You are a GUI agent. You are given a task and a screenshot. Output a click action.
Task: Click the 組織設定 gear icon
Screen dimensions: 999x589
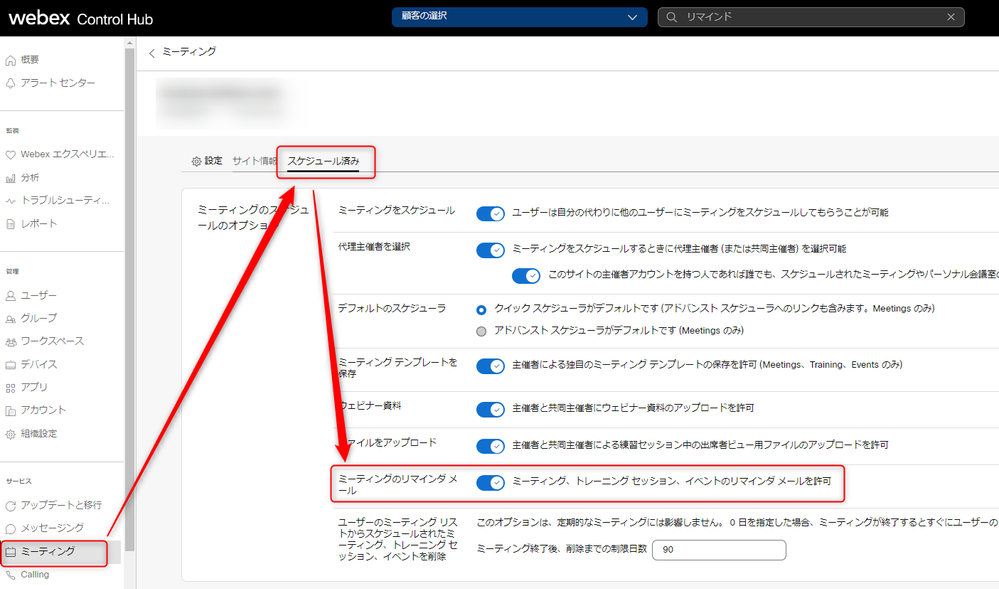(10, 434)
